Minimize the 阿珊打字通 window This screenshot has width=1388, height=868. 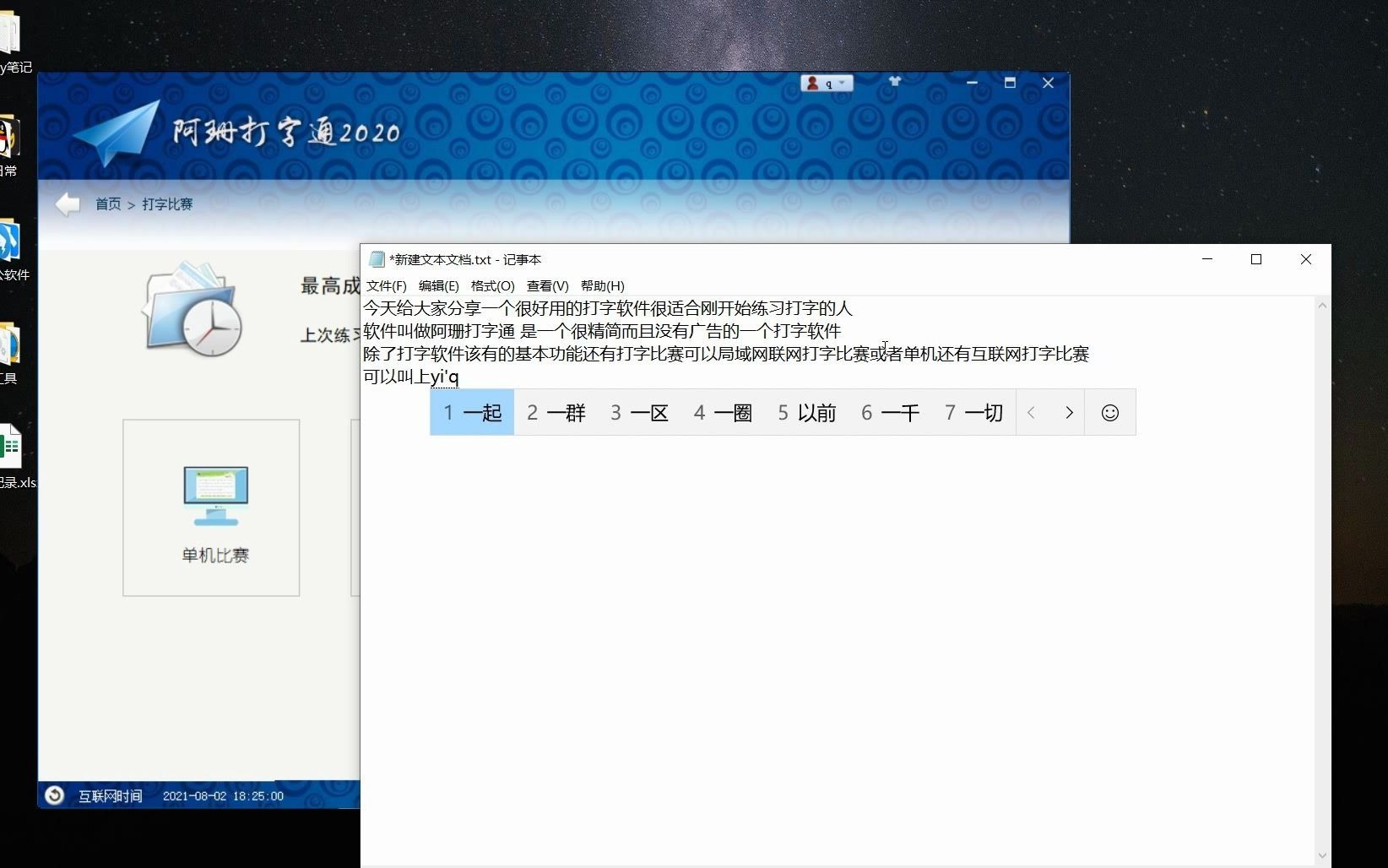[972, 83]
